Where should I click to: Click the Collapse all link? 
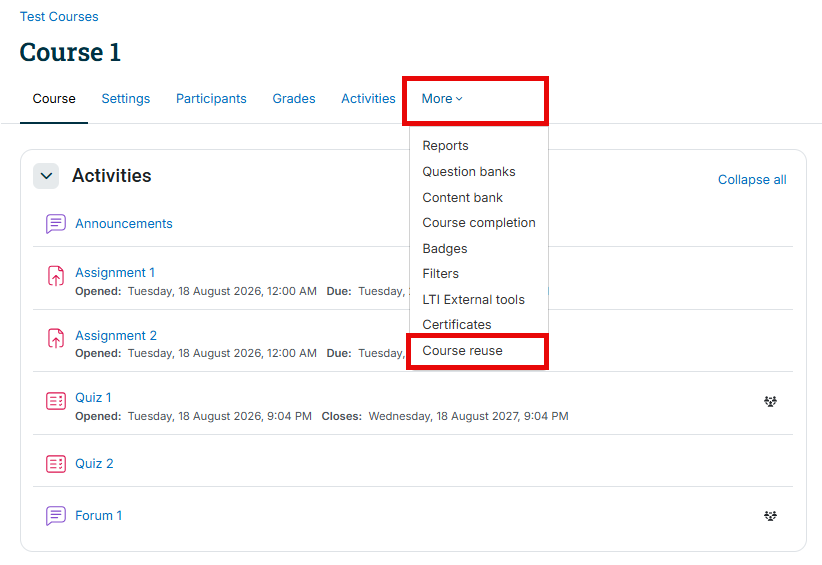pyautogui.click(x=752, y=180)
